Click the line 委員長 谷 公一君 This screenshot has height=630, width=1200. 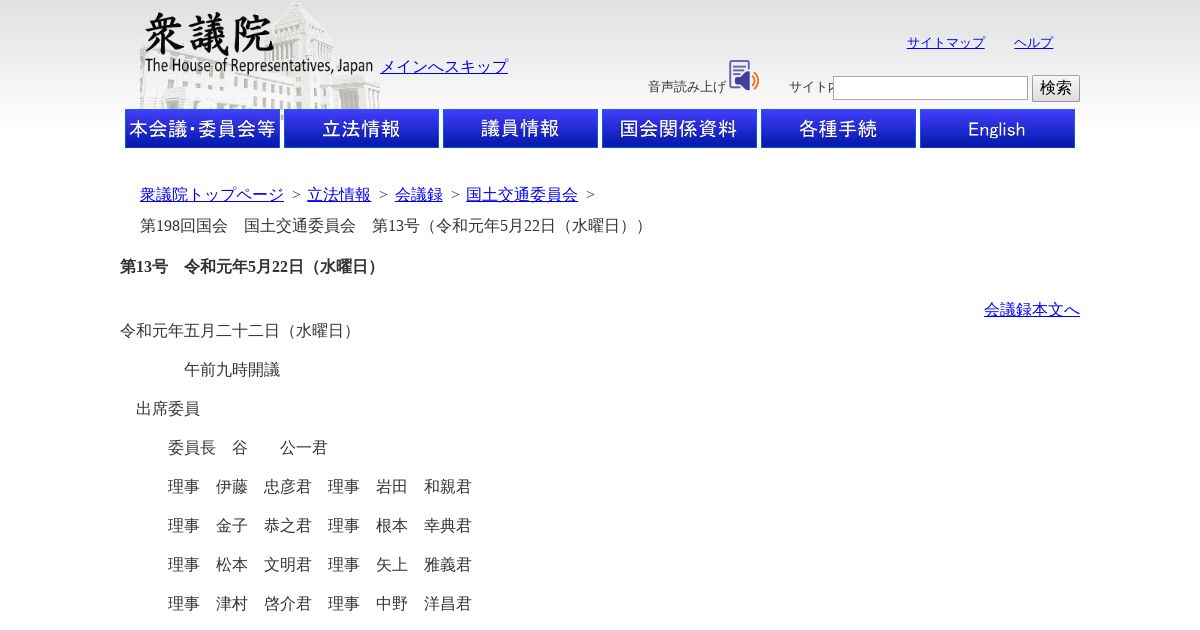click(x=248, y=448)
